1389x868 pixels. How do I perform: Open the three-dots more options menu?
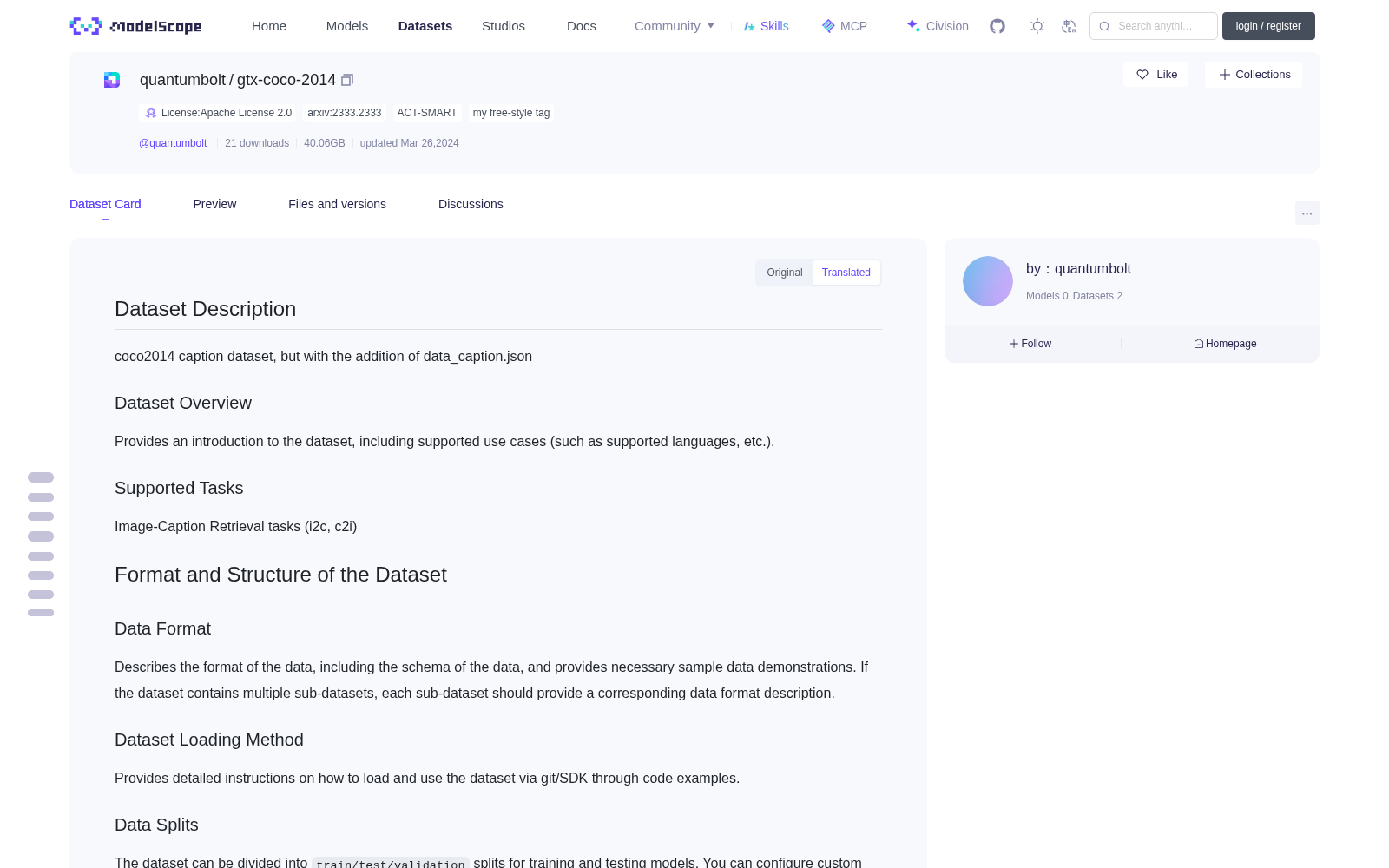(x=1307, y=213)
